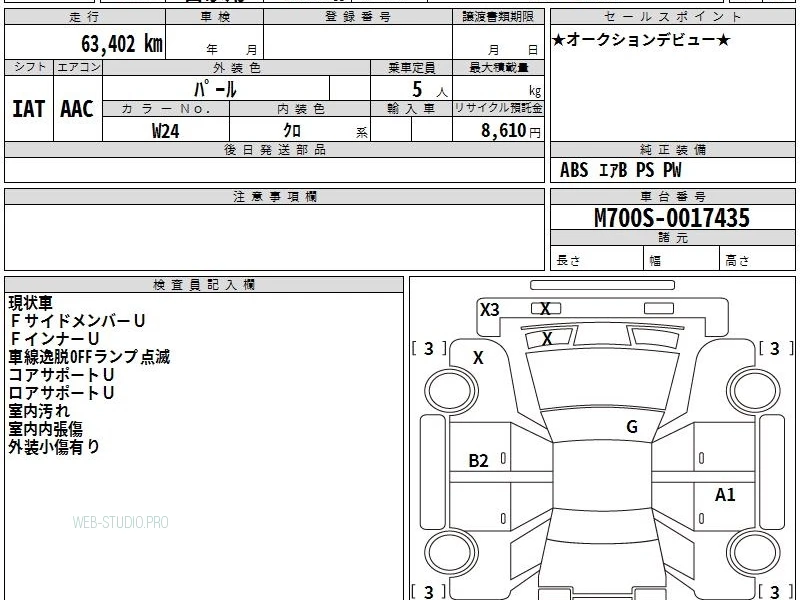Viewport: 800px width, 600px height.
Task: Click the B2 damage mark on left door
Action: point(479,461)
